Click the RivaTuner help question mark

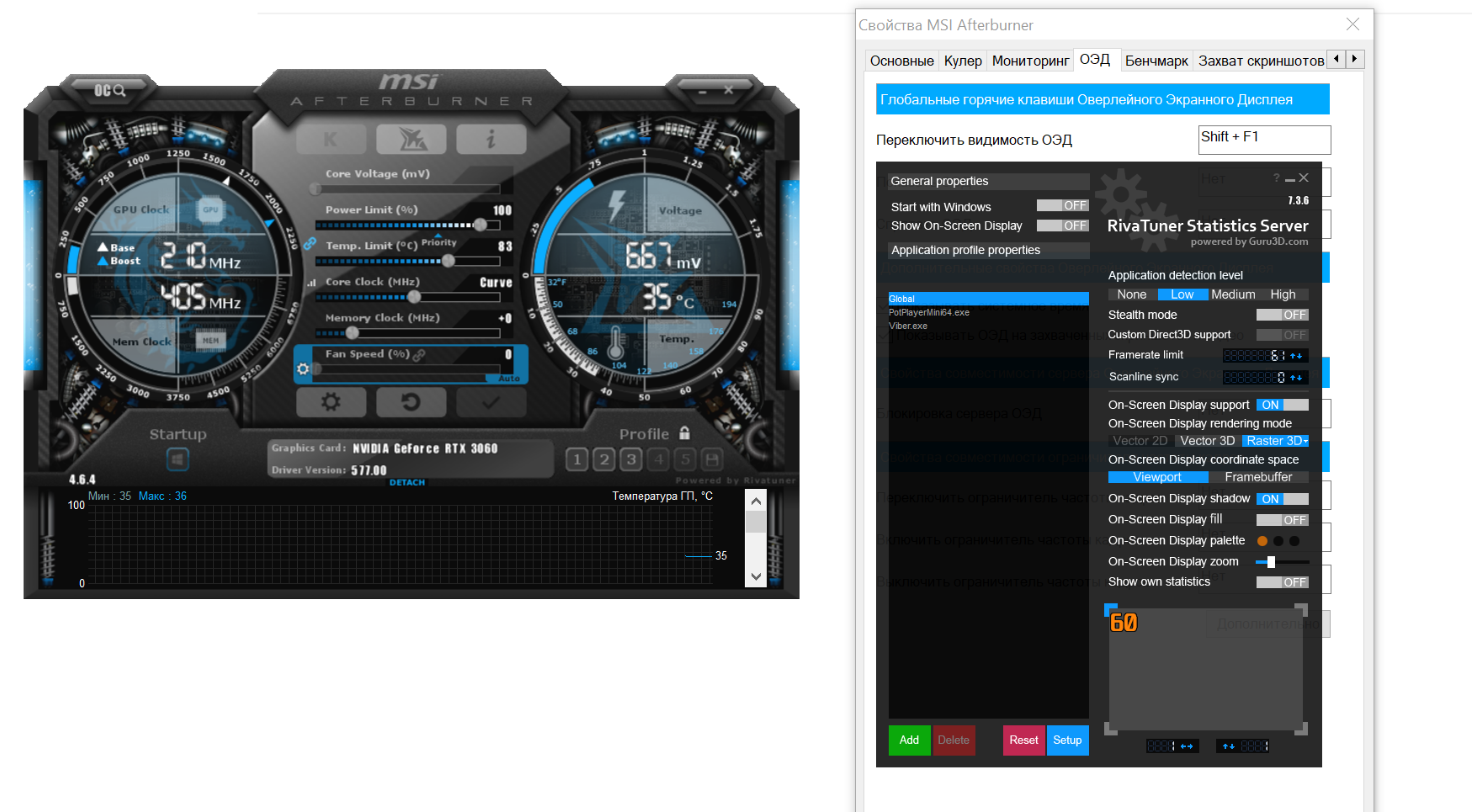coord(1276,178)
